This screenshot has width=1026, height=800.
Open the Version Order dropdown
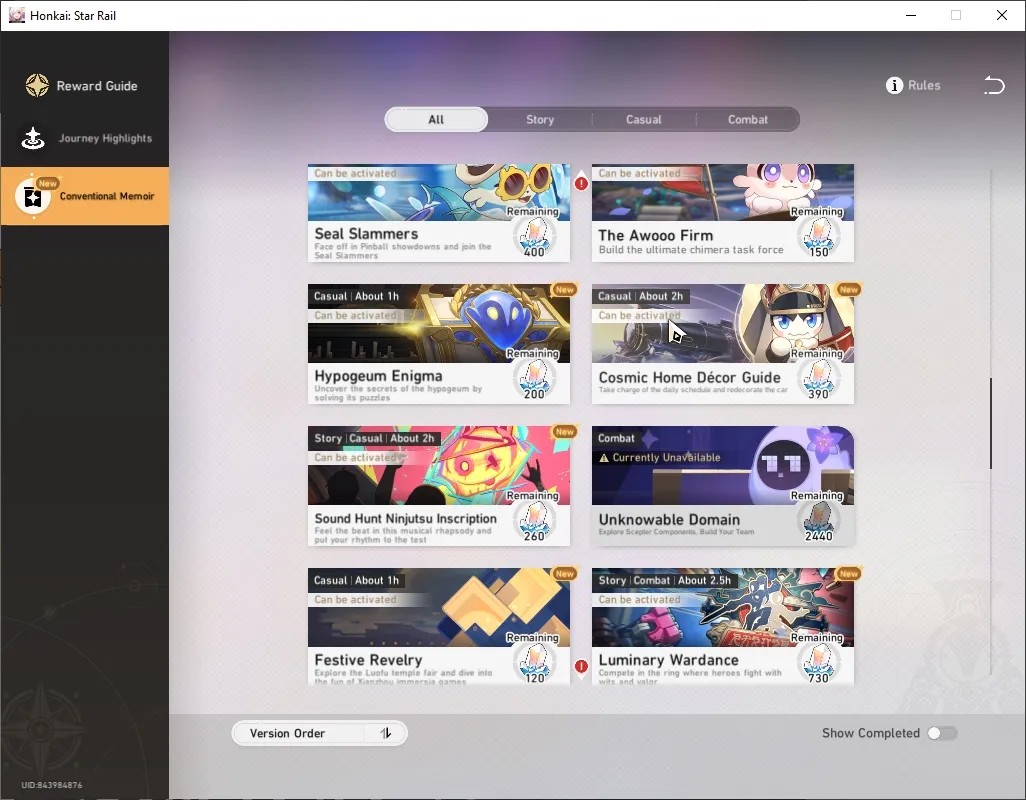point(319,733)
